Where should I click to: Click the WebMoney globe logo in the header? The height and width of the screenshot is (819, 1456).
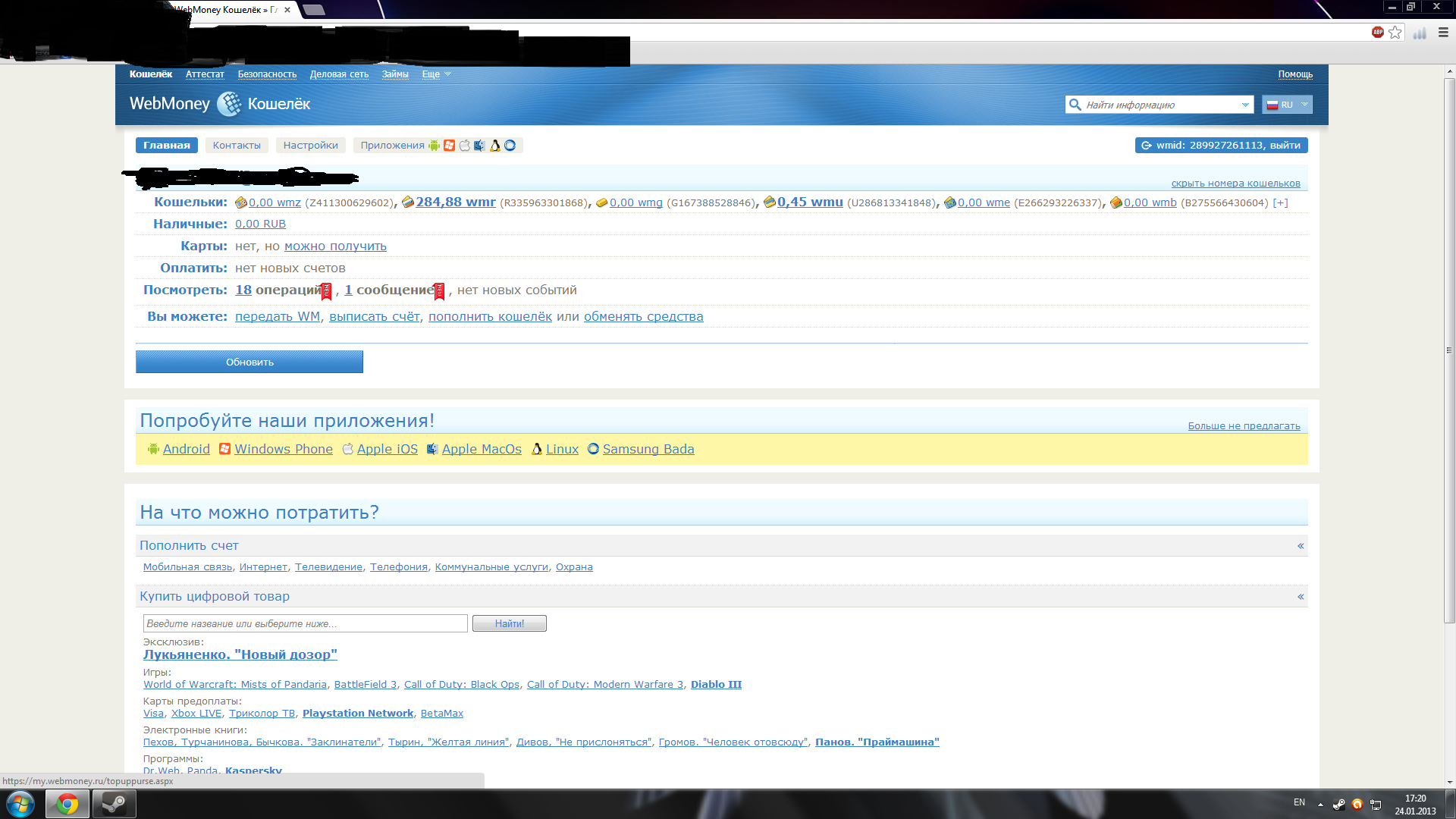(228, 104)
